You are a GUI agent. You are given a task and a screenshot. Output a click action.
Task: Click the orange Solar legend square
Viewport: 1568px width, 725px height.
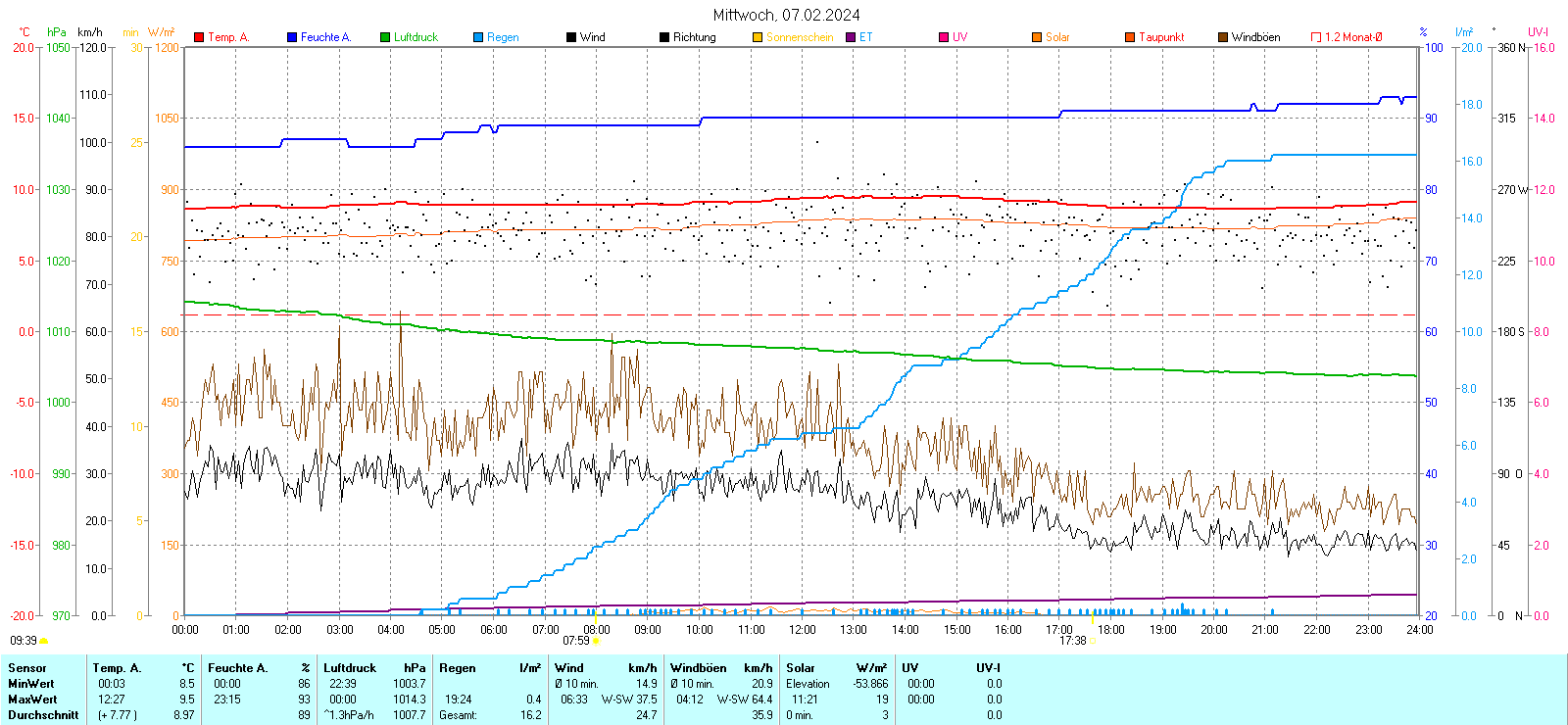click(1037, 37)
